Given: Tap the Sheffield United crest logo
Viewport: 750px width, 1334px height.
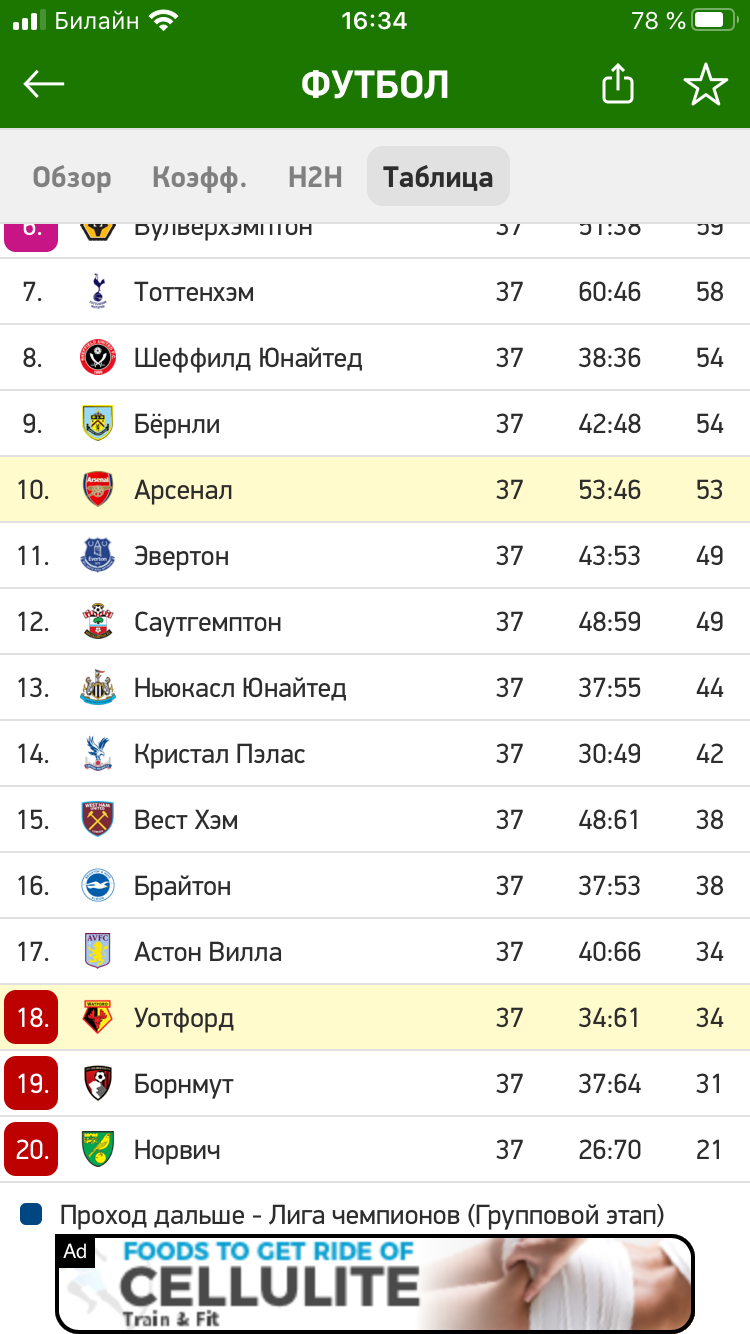Looking at the screenshot, I should tap(98, 358).
